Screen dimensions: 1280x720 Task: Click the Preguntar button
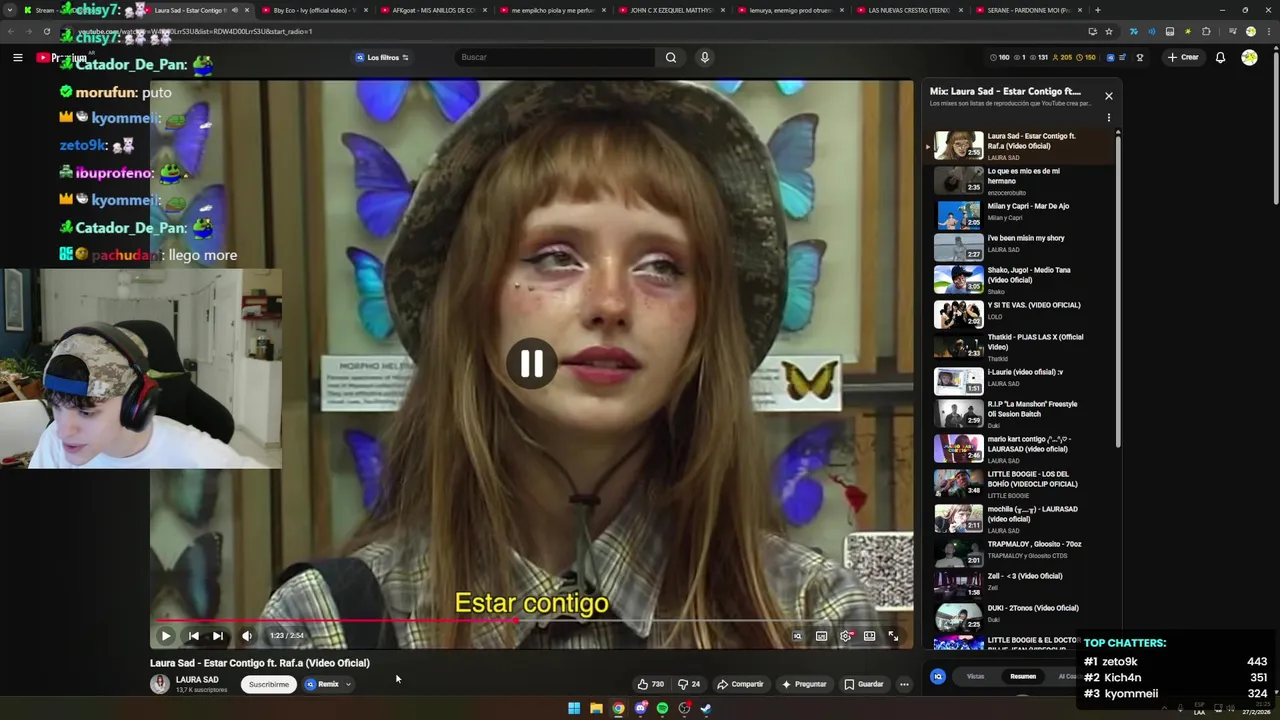tap(804, 684)
